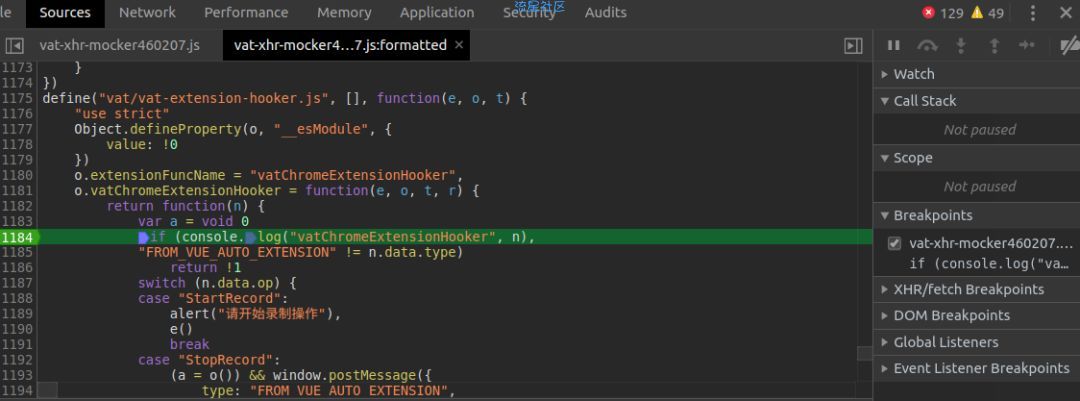Click the "StartRecord" string in the code
The width and height of the screenshot is (1080, 401).
click(x=230, y=298)
